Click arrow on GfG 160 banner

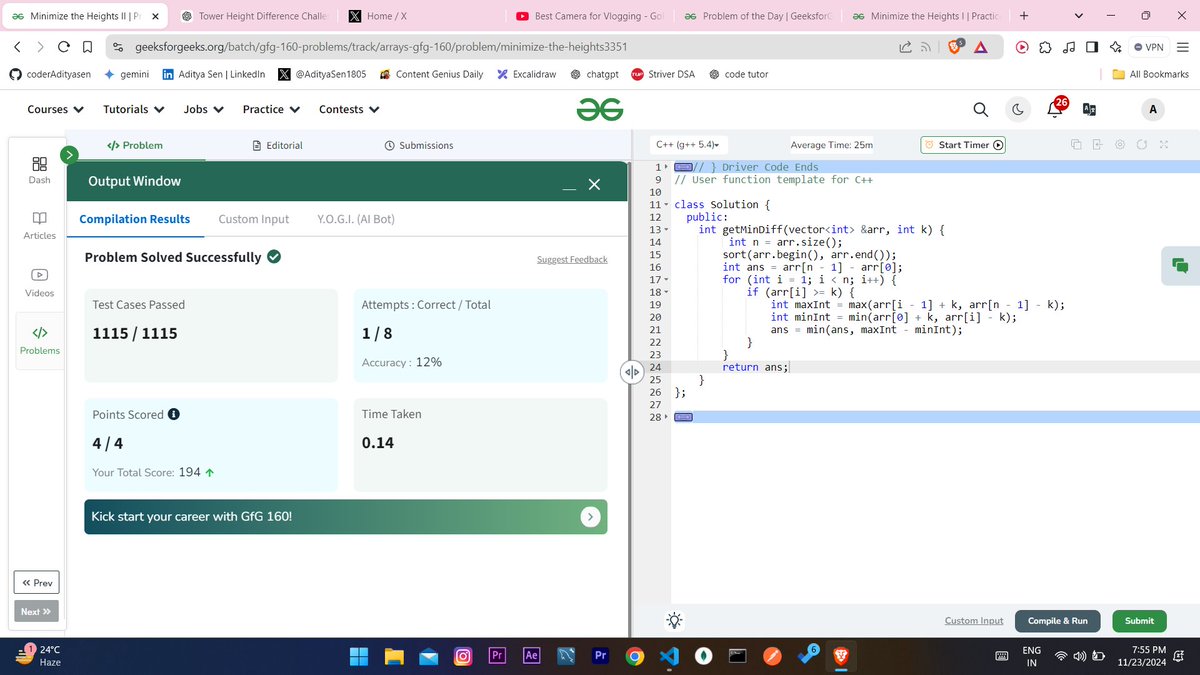pos(591,517)
